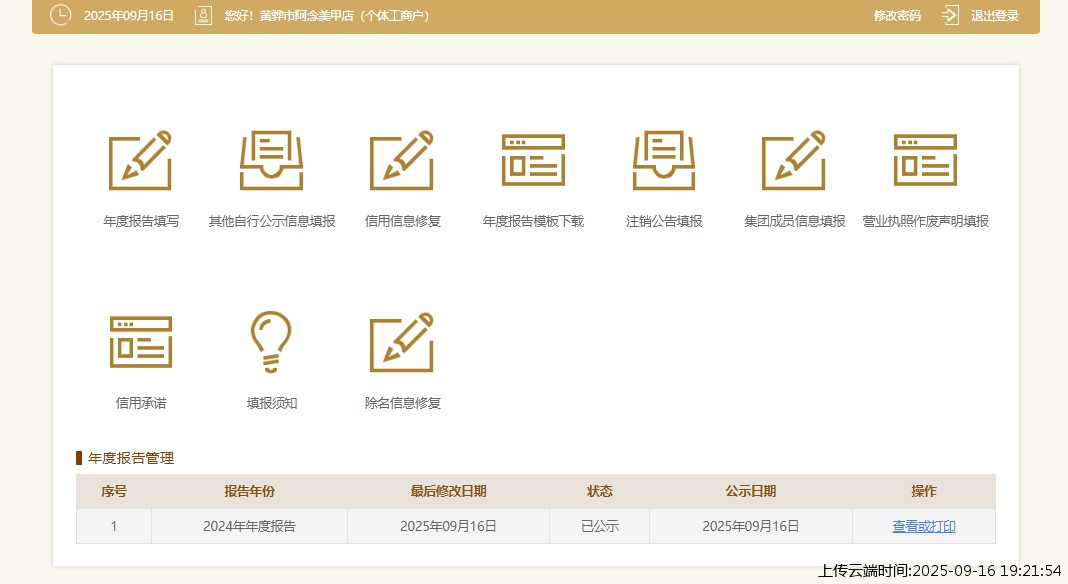The height and width of the screenshot is (584, 1068).
Task: Click the 注销公告填报 label
Action: pyautogui.click(x=664, y=221)
